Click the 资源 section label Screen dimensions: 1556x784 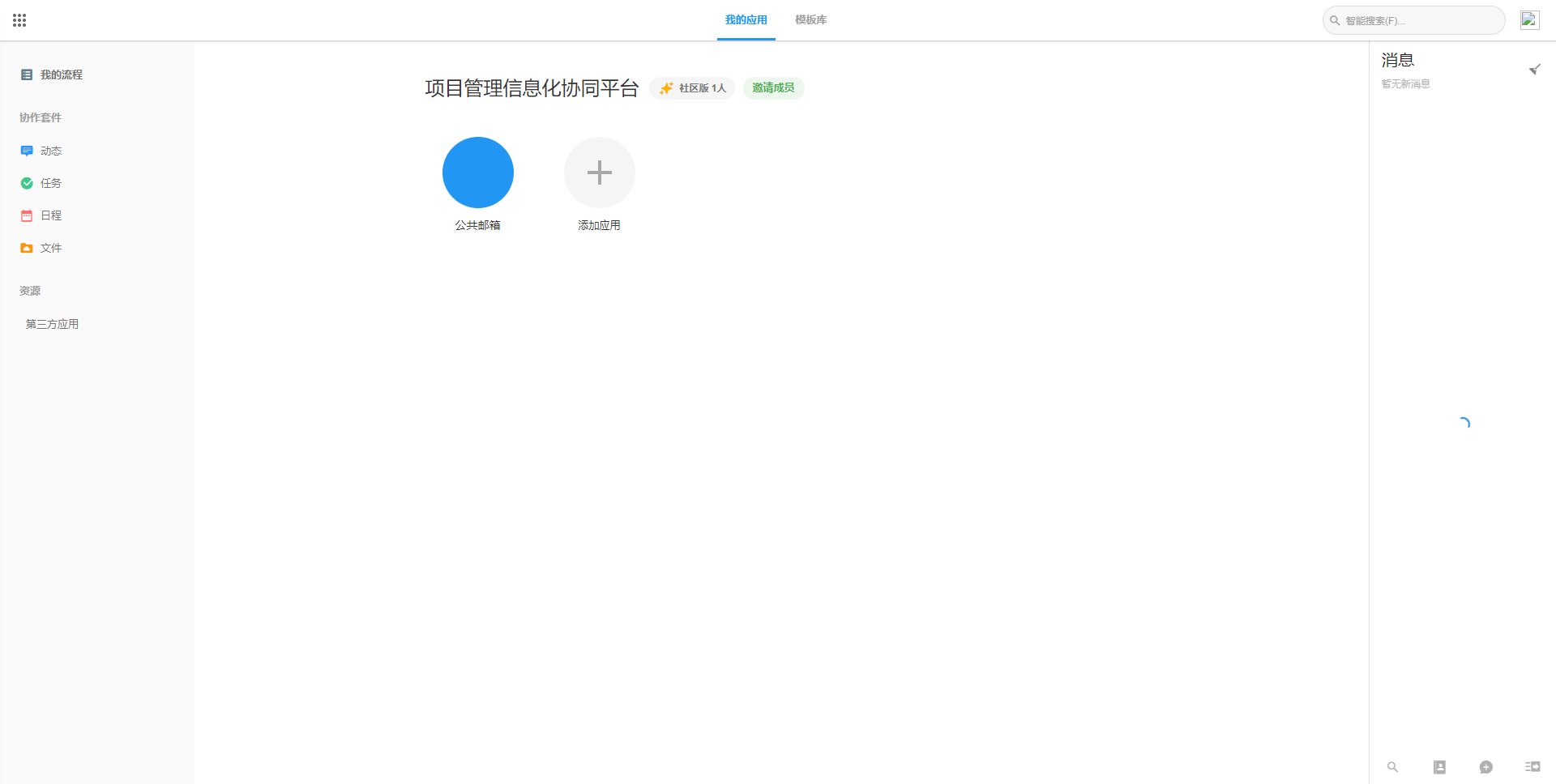tap(30, 291)
